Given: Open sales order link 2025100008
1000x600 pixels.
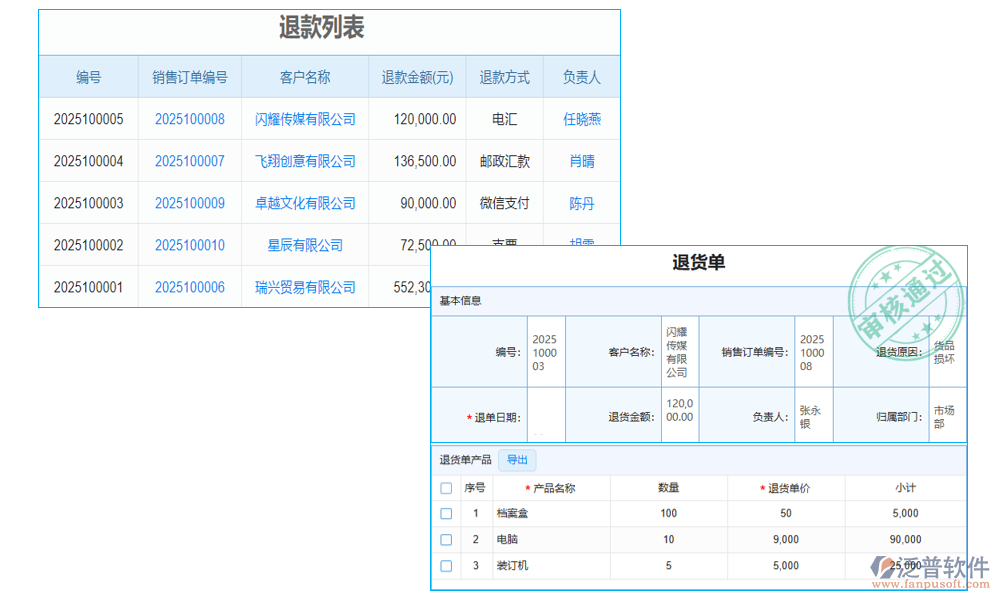Looking at the screenshot, I should (x=191, y=118).
